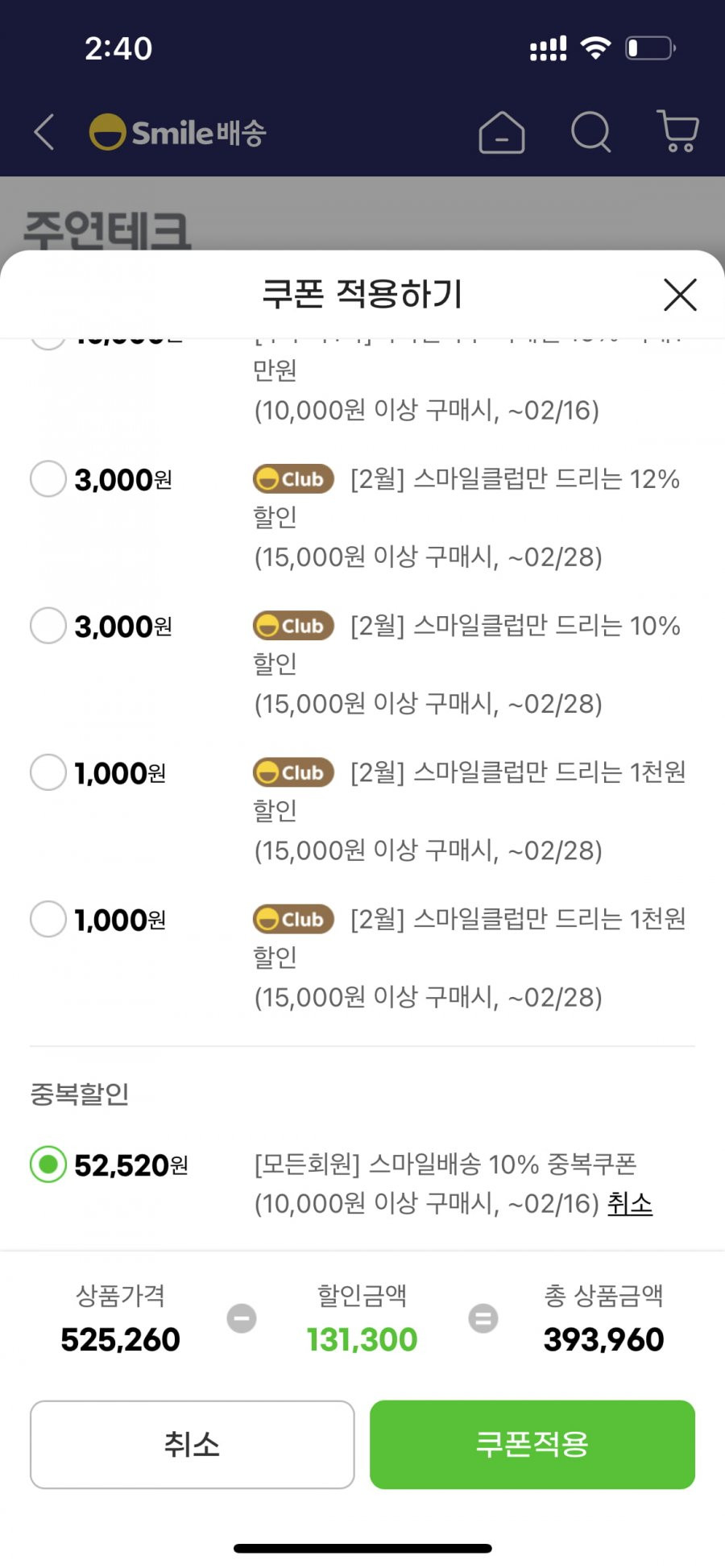Tap Club badge on 10% 할인 coupon

(x=293, y=626)
